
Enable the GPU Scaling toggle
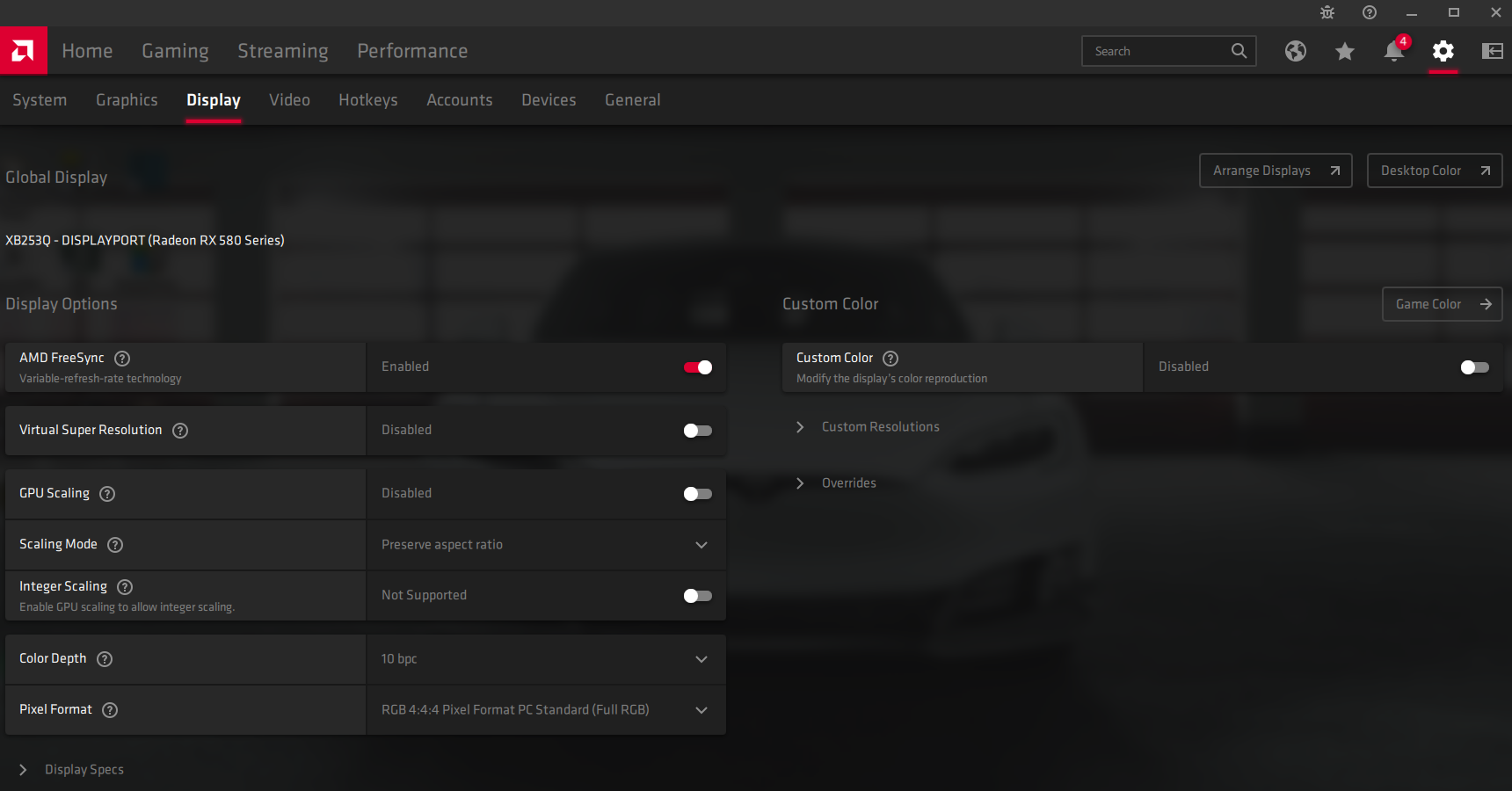point(698,493)
